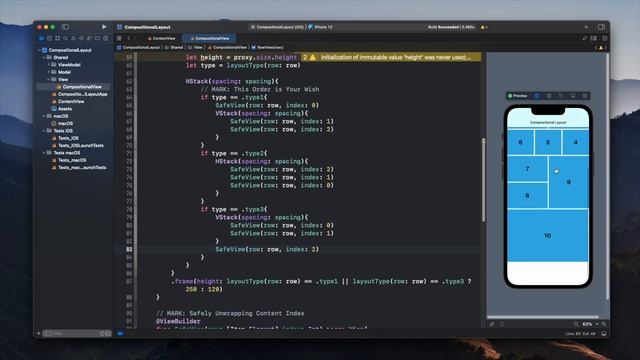640x360 pixels.
Task: Open the Breakpoint navigator
Action: point(97,38)
